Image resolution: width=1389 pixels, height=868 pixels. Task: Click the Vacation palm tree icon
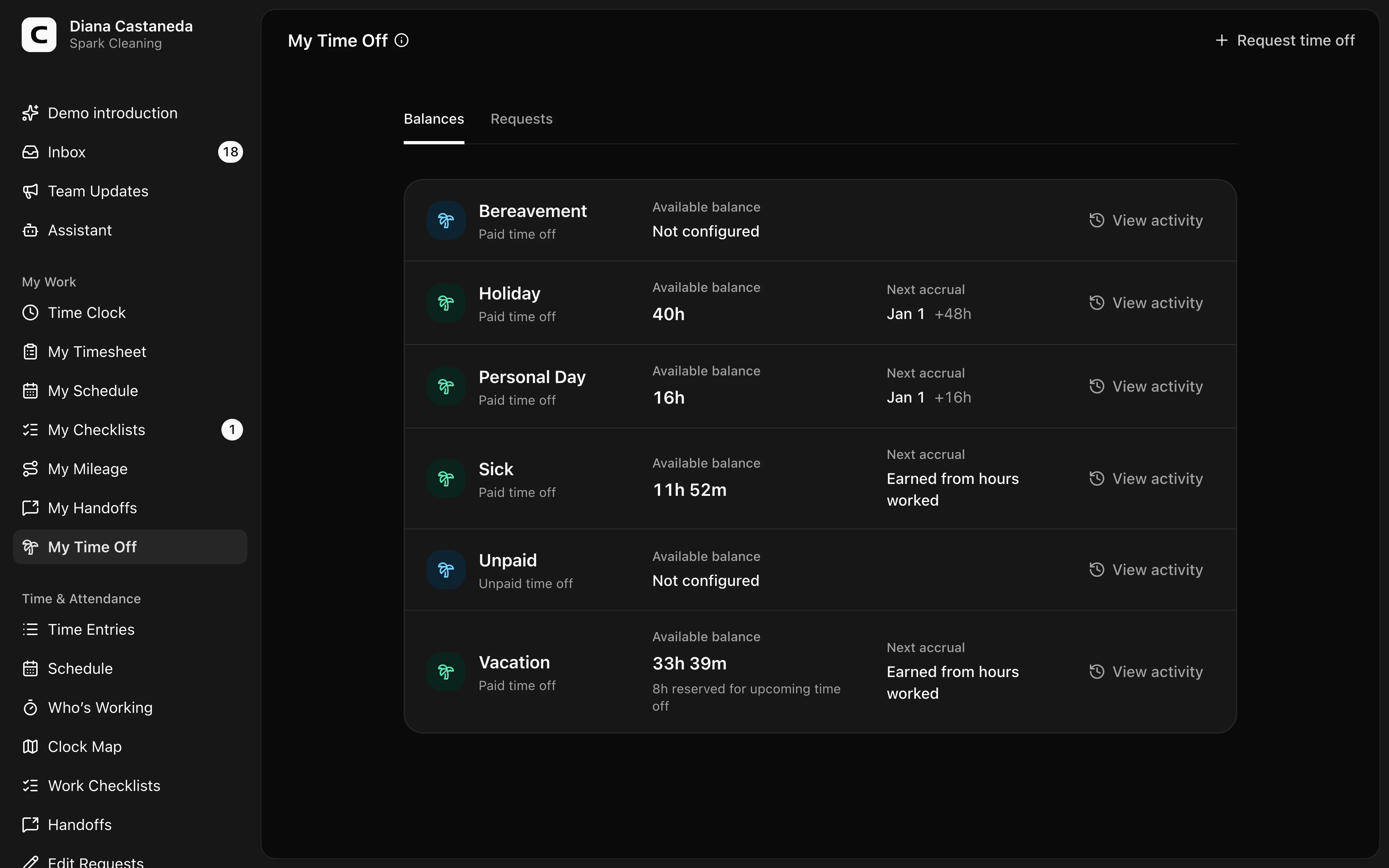(446, 672)
